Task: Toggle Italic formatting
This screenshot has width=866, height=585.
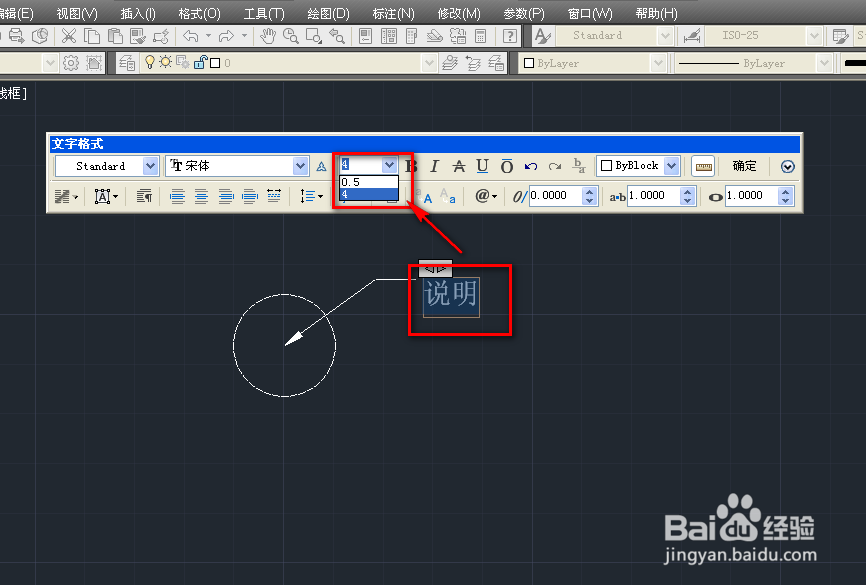Action: click(435, 166)
